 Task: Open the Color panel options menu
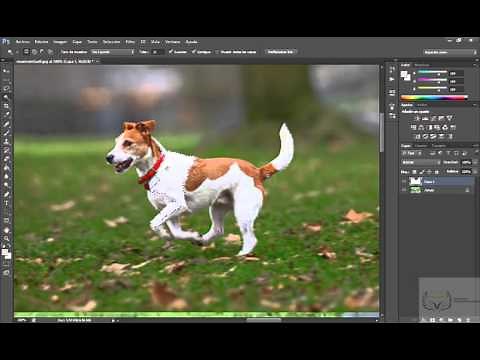tap(475, 65)
